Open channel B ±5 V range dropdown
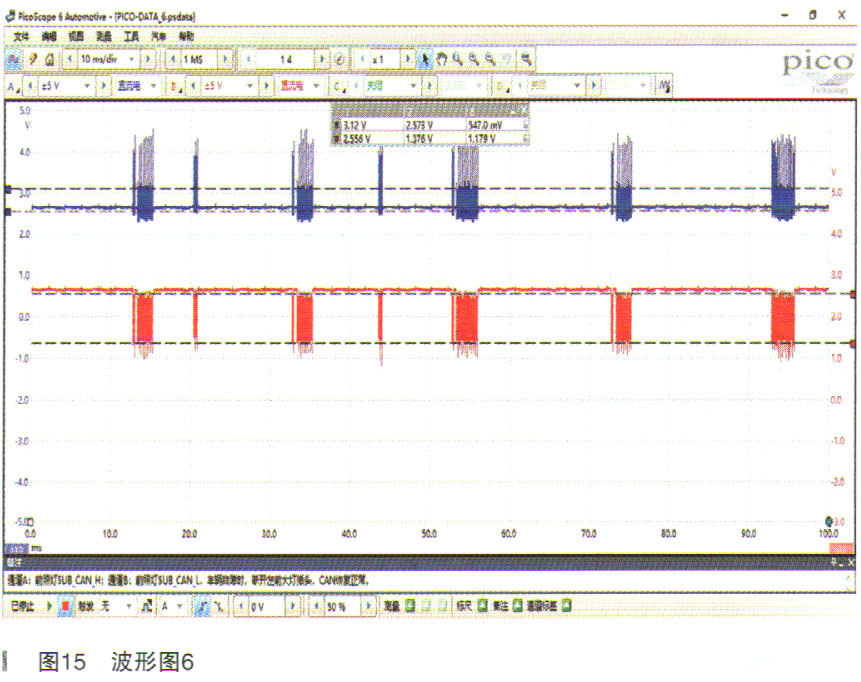Viewport: 861px width, 682px height. (x=249, y=86)
